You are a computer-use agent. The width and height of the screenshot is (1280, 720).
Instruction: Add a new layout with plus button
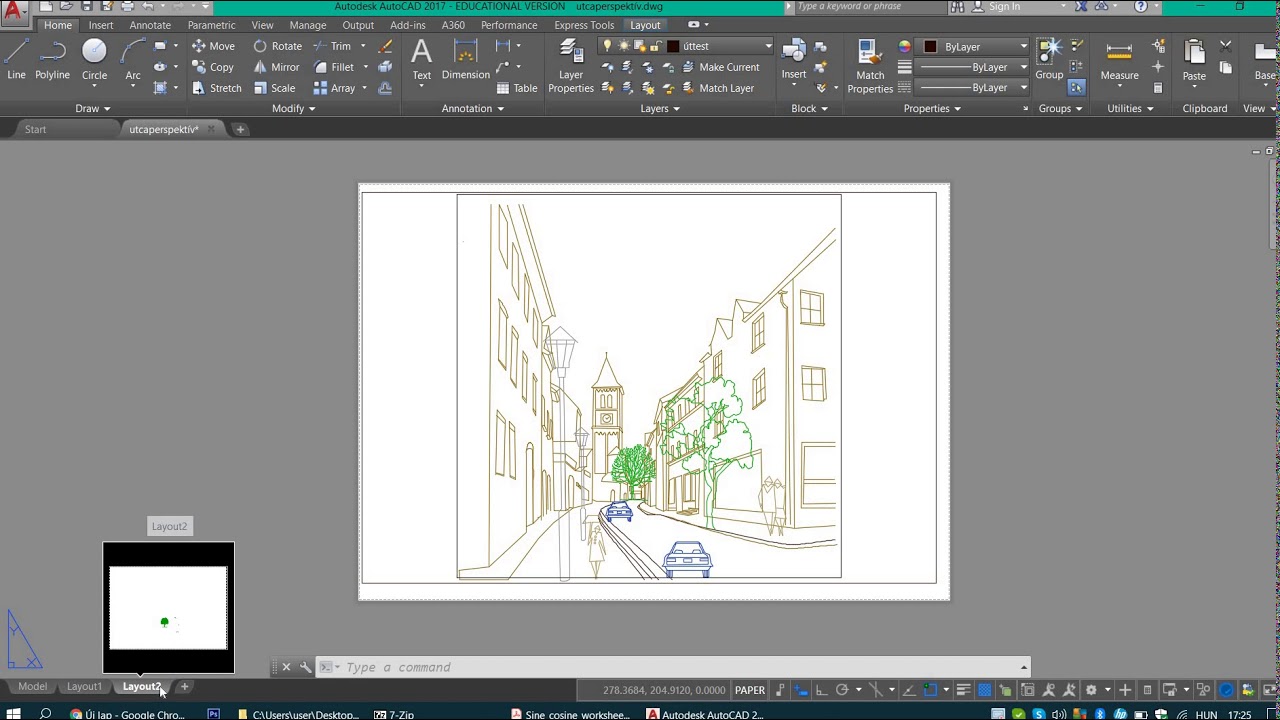184,687
